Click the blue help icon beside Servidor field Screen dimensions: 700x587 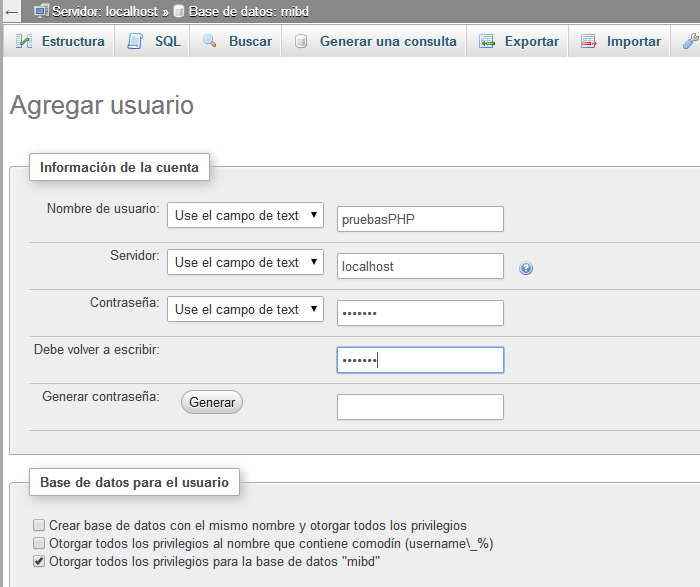tap(526, 268)
